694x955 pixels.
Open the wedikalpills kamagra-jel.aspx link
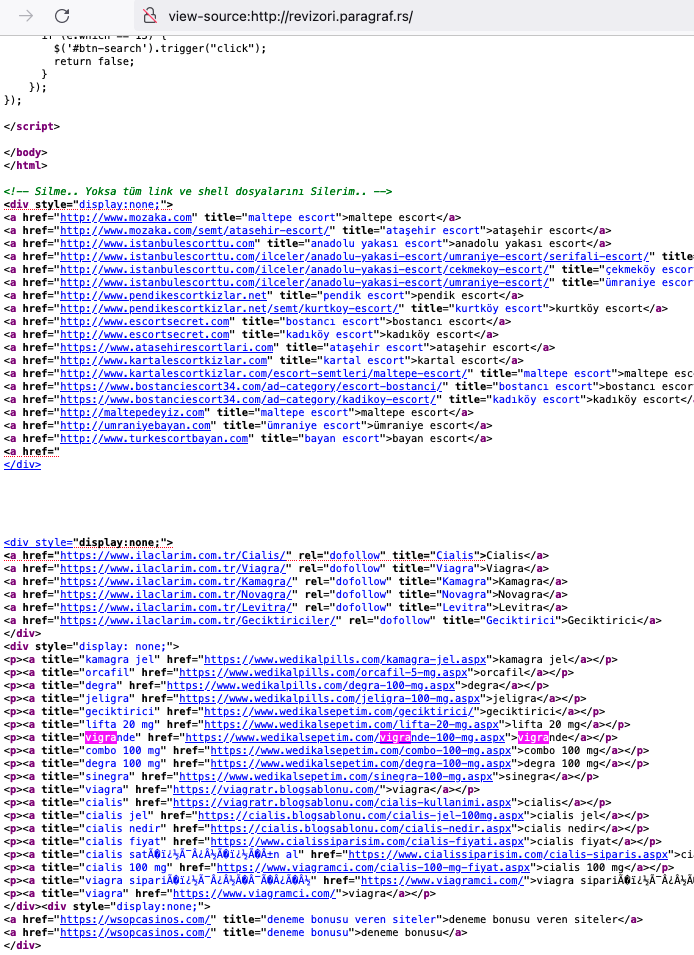pos(345,660)
